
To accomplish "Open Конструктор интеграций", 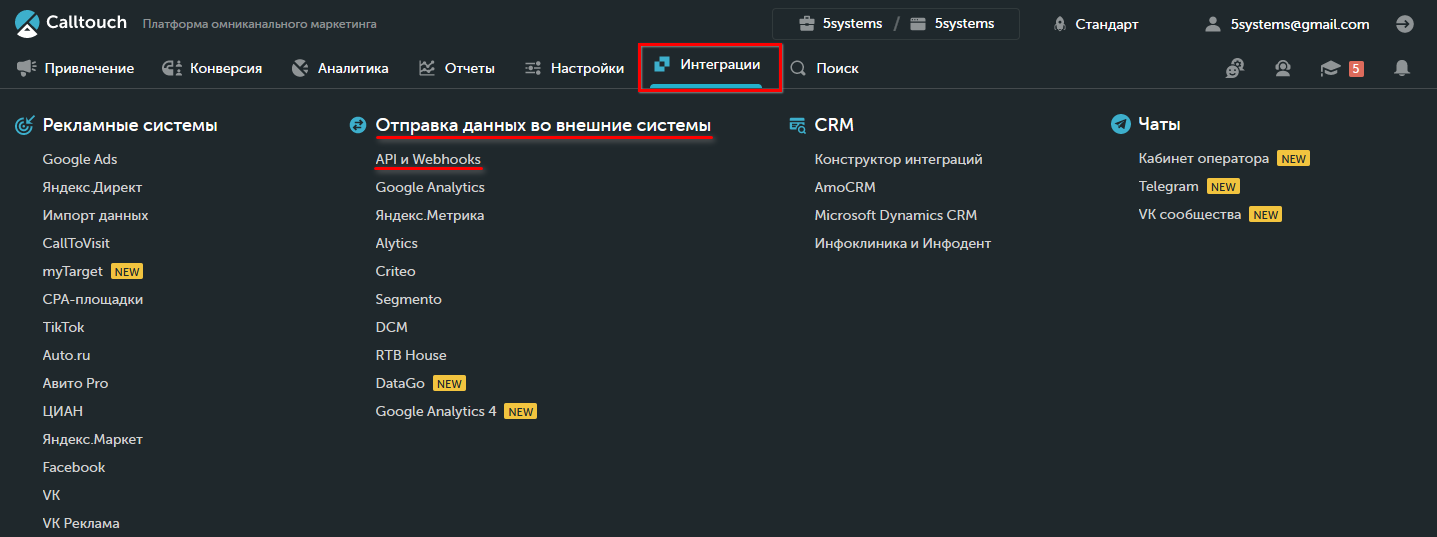I will pyautogui.click(x=898, y=159).
